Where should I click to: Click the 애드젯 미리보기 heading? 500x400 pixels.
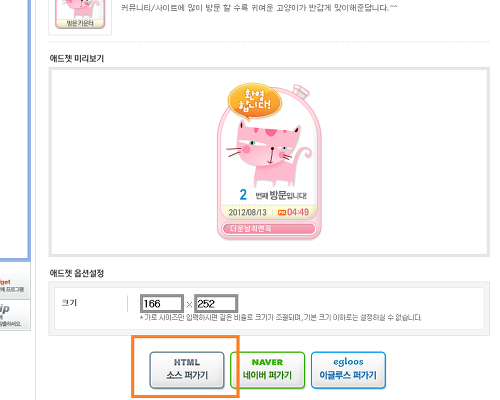point(77,58)
